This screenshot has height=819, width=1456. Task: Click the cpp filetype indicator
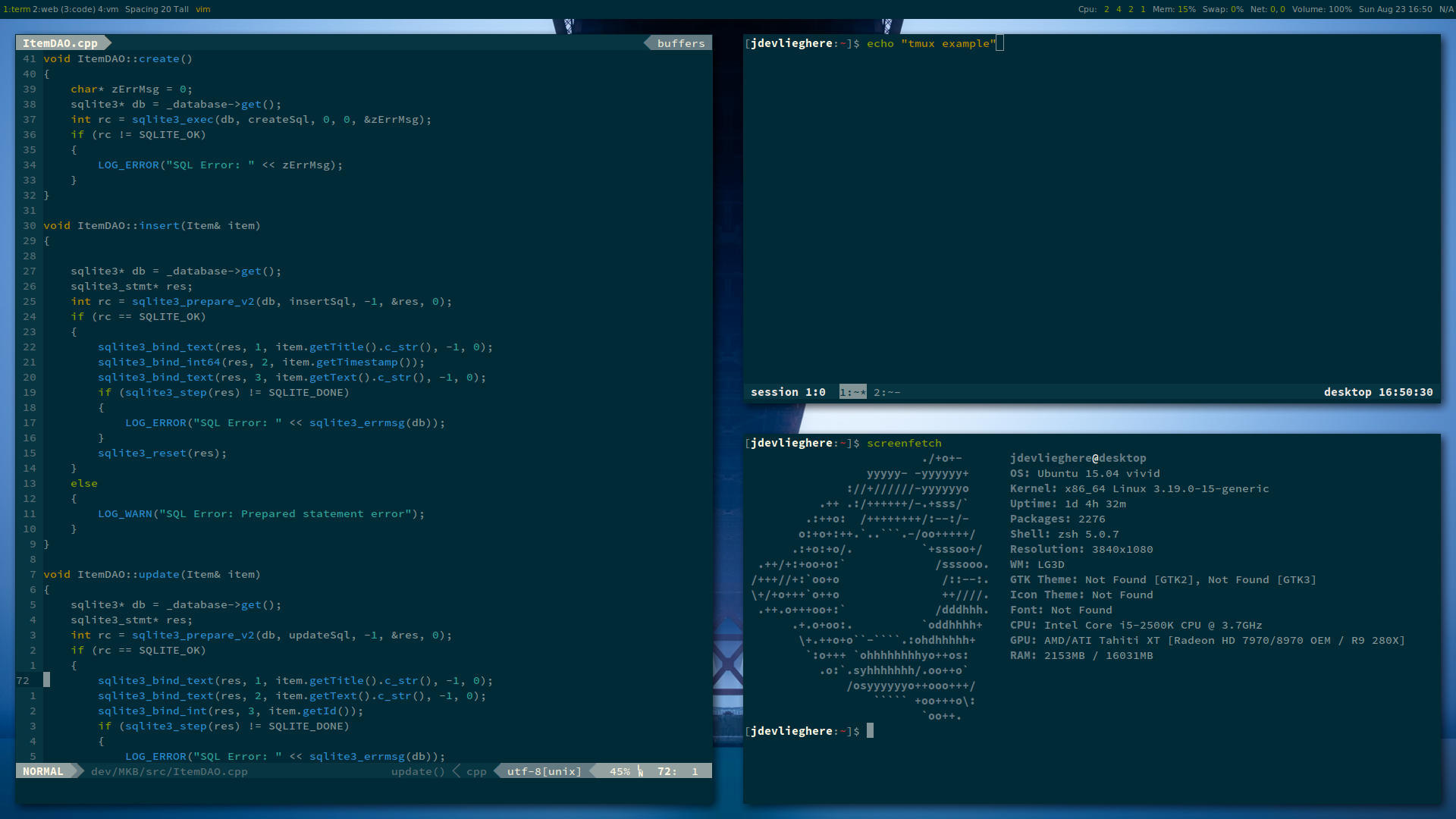point(476,771)
